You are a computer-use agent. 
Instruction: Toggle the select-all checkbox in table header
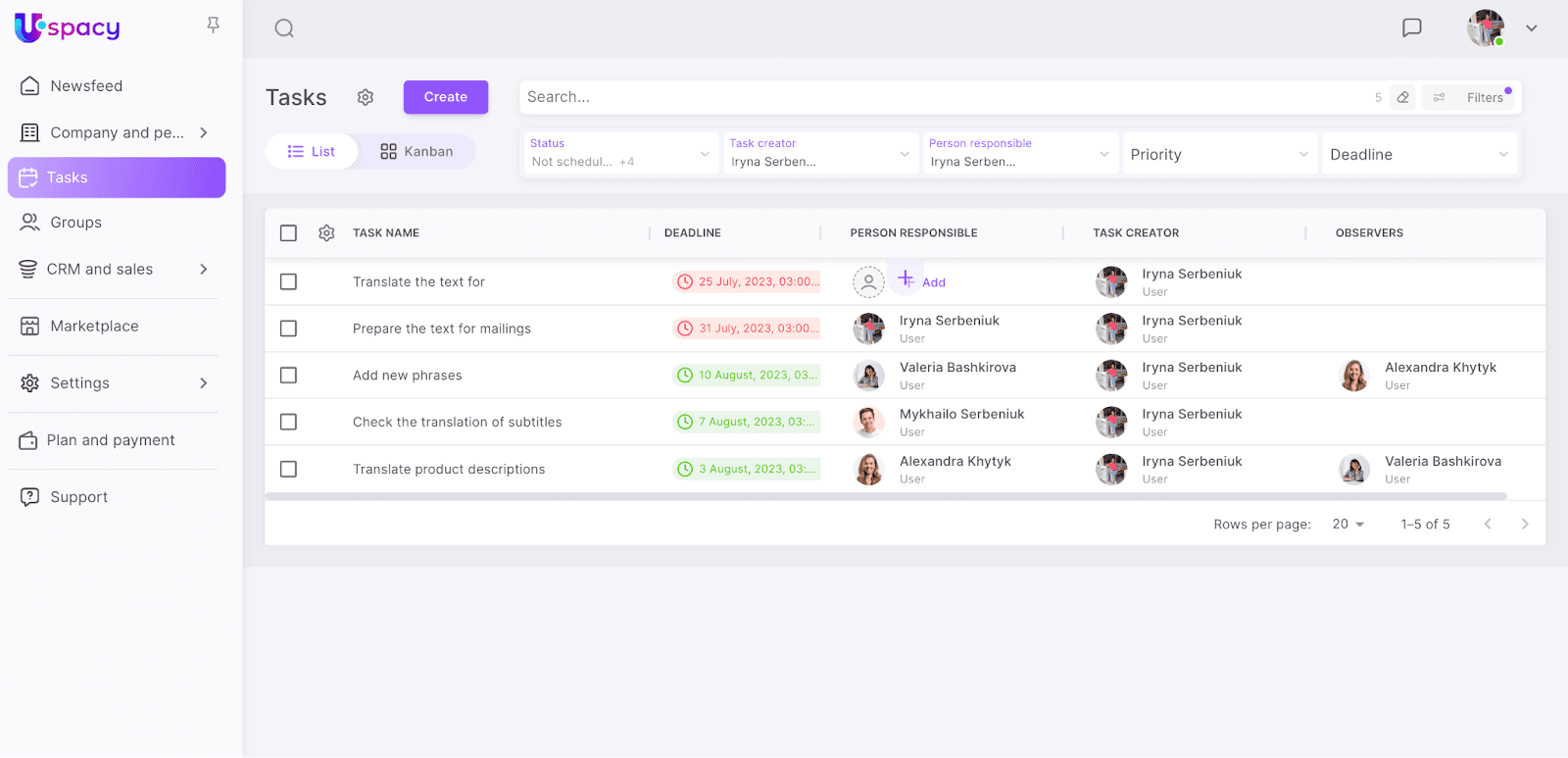pos(288,233)
